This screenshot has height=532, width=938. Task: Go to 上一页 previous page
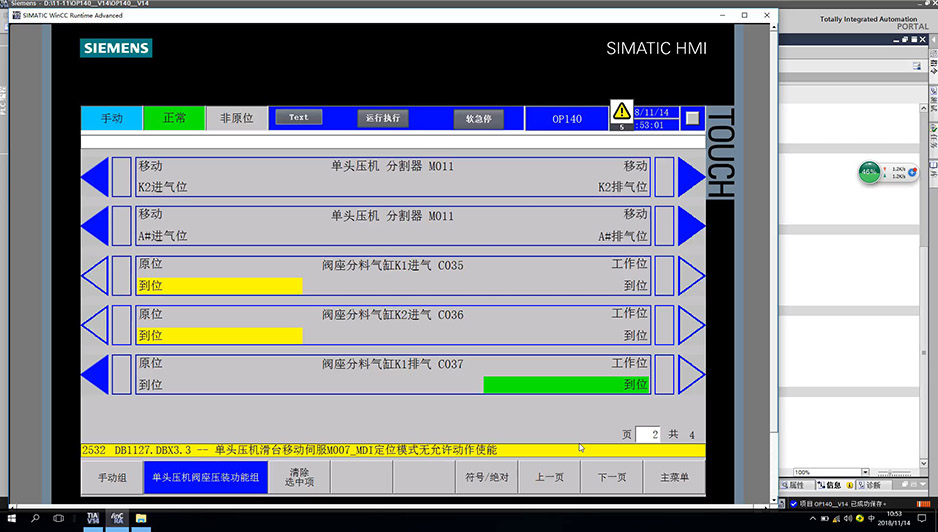pyautogui.click(x=549, y=478)
